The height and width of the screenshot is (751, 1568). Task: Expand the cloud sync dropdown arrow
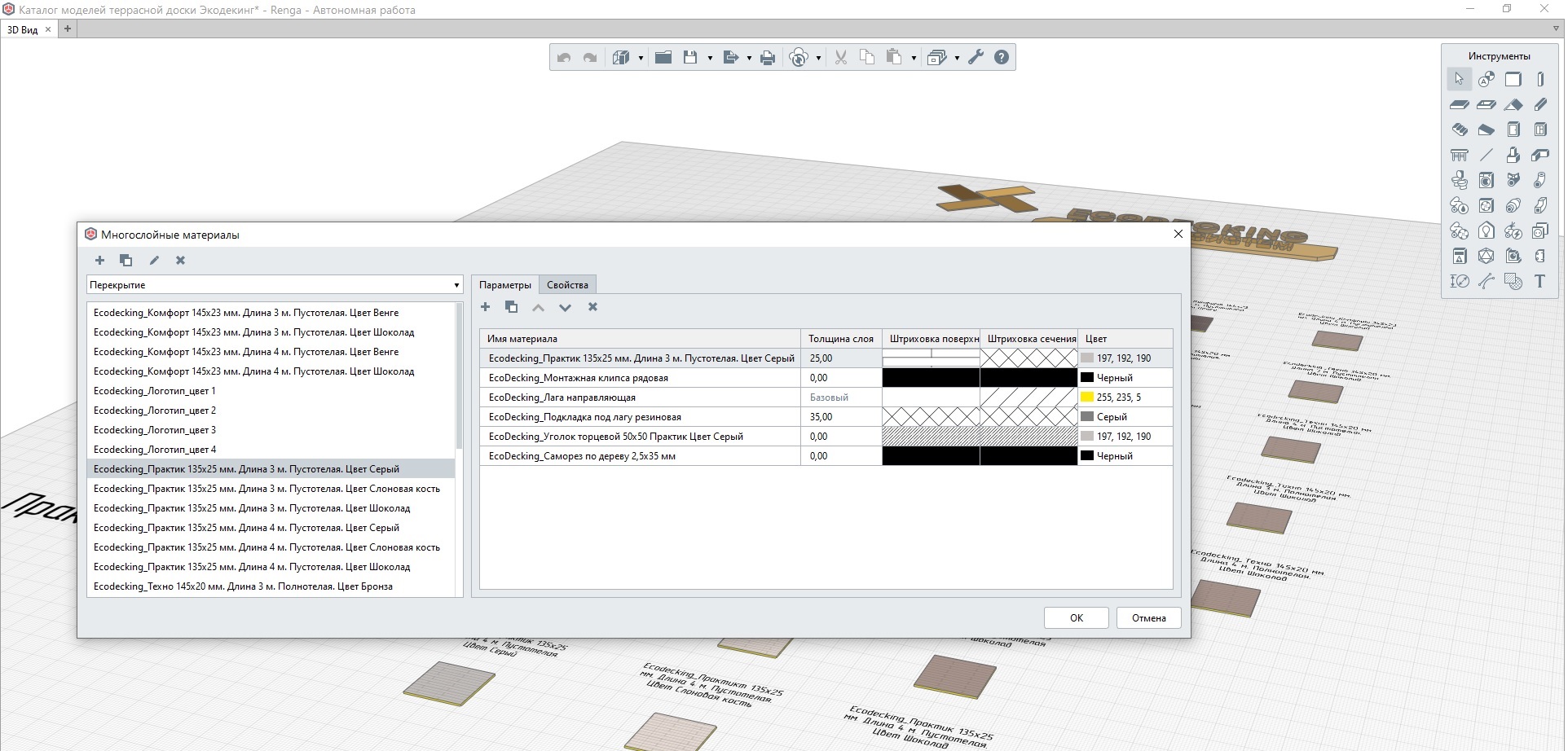pos(818,58)
